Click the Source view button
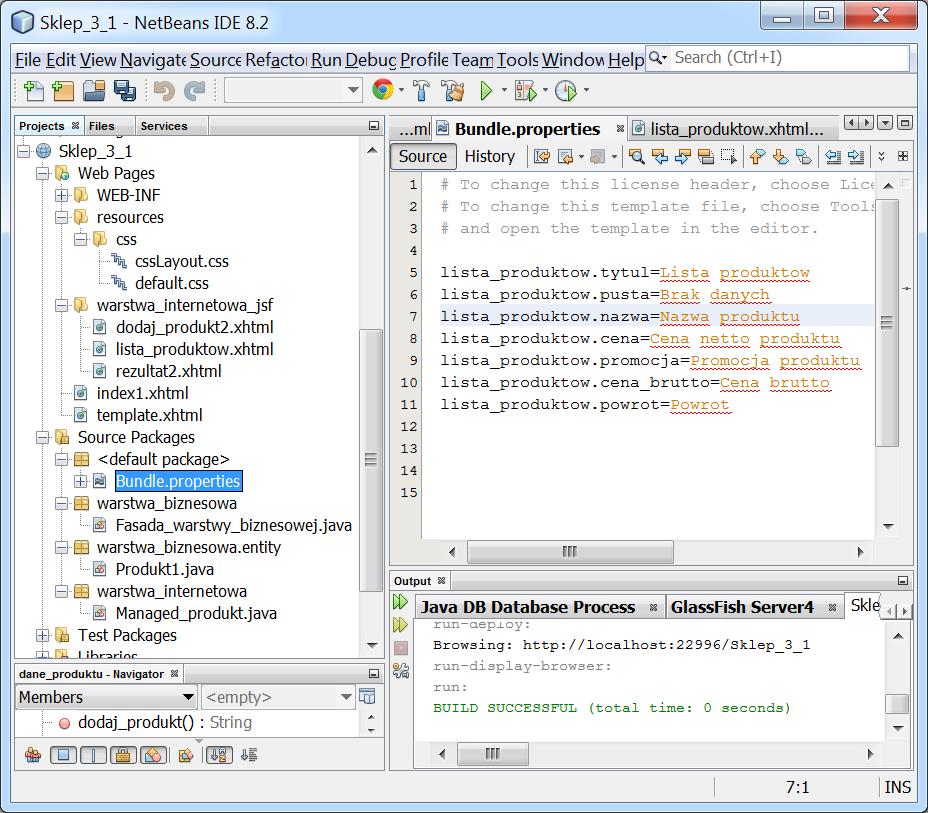Screen dimensions: 928x813 423,156
